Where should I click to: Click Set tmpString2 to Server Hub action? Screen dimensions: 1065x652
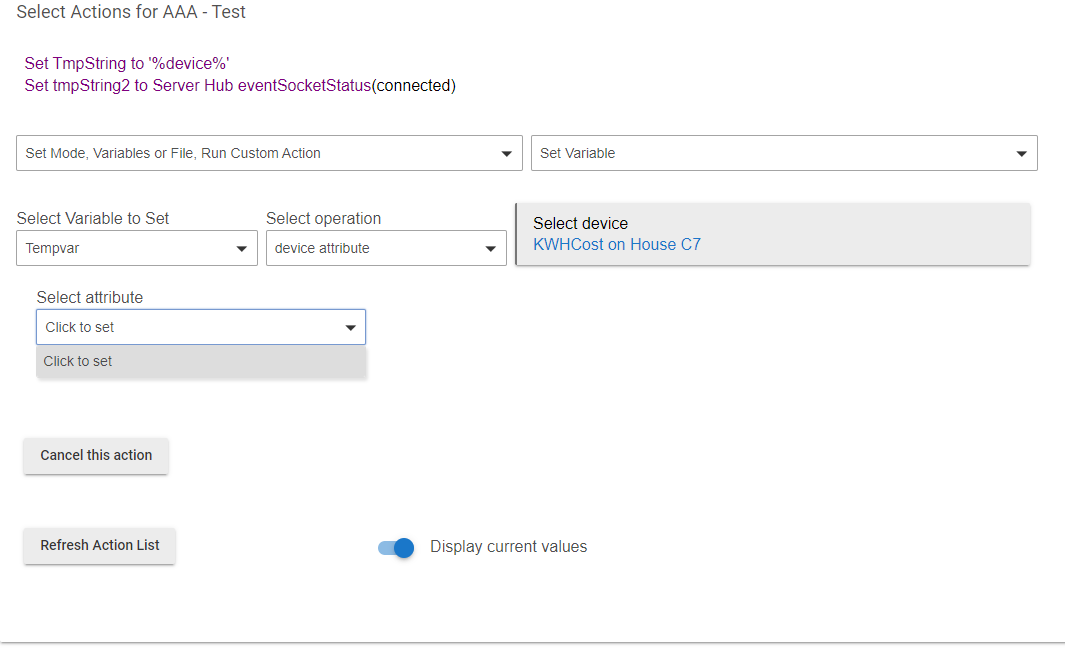(240, 86)
